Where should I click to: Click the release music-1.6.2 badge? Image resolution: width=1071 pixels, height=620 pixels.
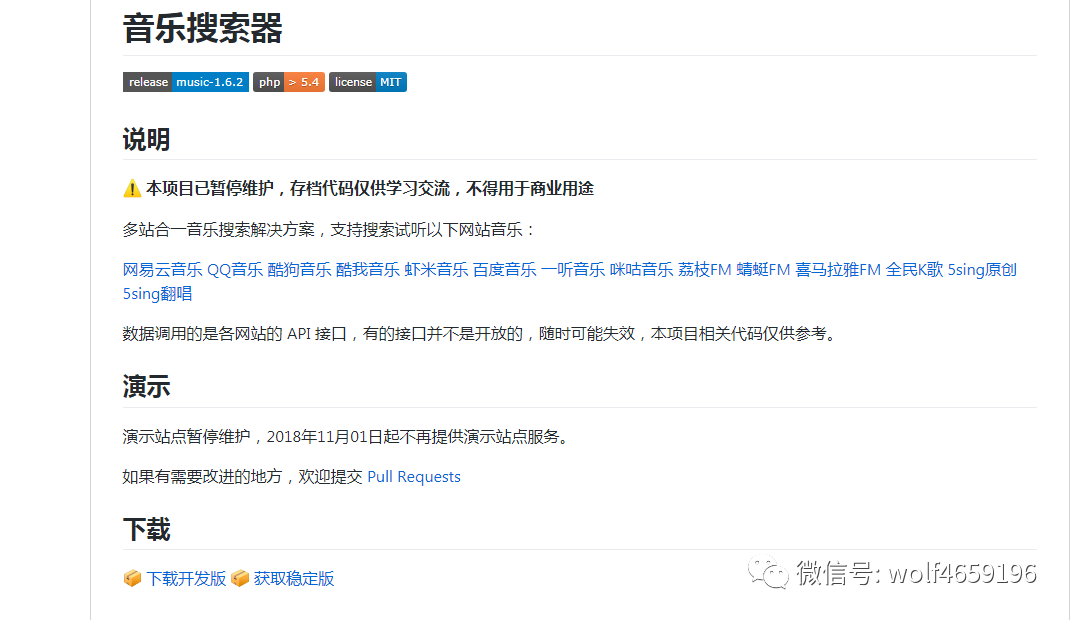point(186,82)
